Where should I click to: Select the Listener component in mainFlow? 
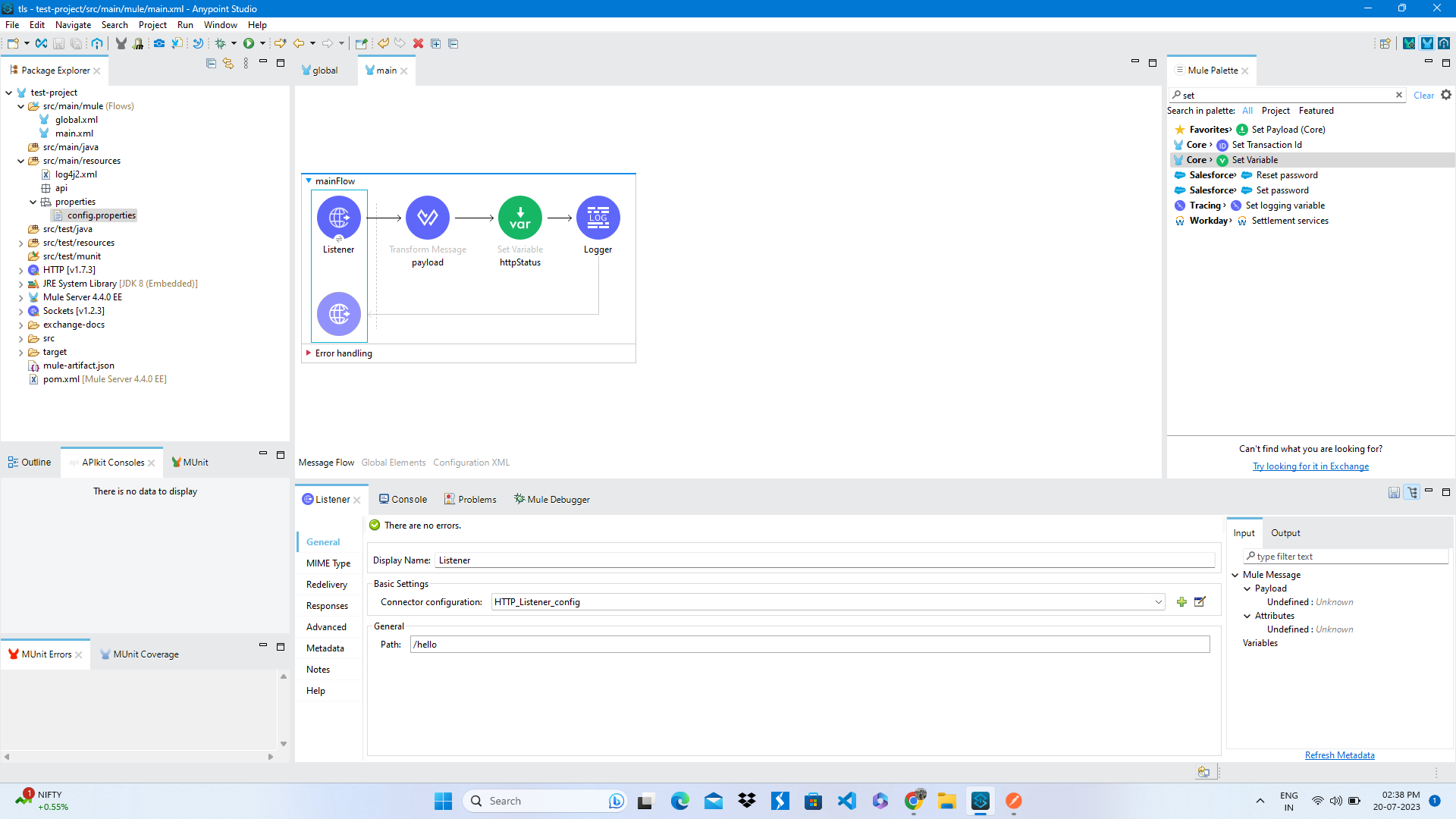coord(338,218)
